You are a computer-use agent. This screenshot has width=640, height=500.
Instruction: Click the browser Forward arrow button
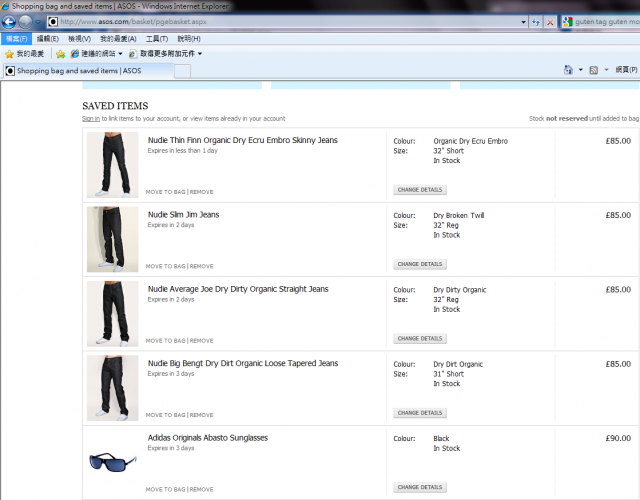coord(25,22)
